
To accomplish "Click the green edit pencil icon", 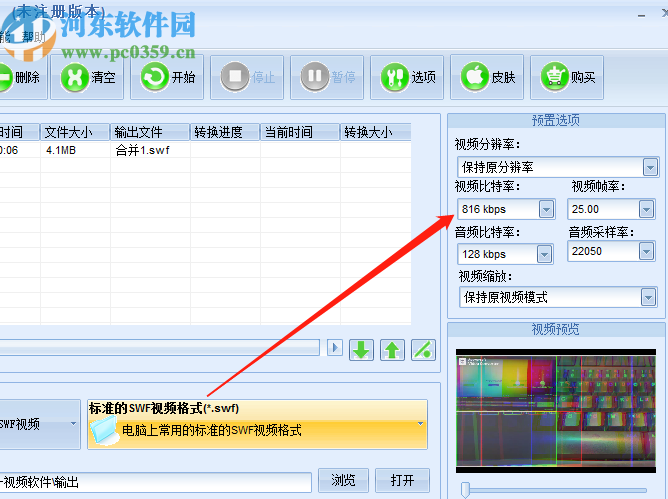I will click(x=423, y=350).
